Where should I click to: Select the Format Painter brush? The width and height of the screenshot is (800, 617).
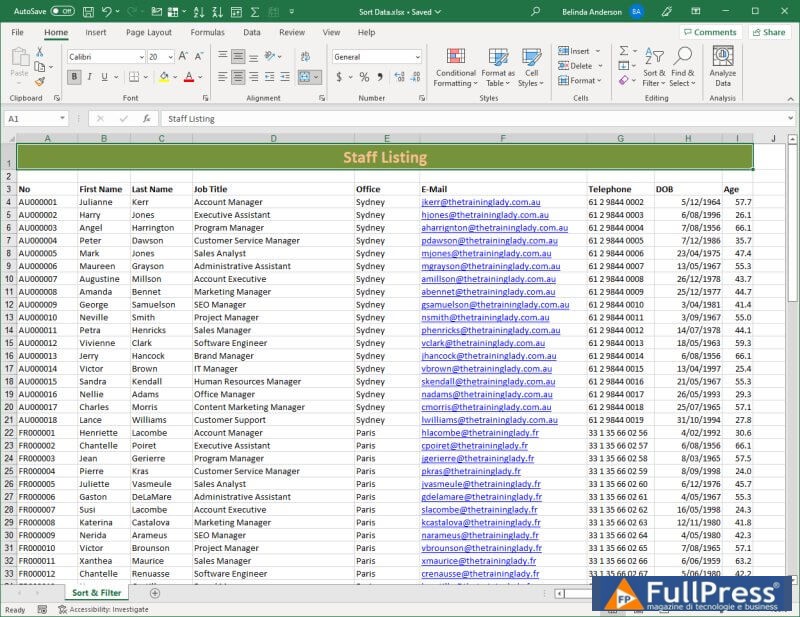click(40, 82)
